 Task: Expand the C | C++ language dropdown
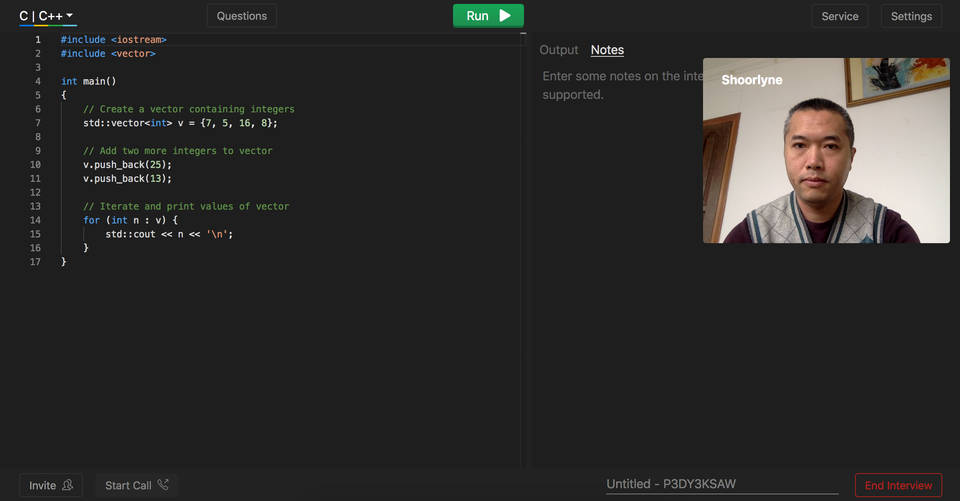click(x=46, y=16)
